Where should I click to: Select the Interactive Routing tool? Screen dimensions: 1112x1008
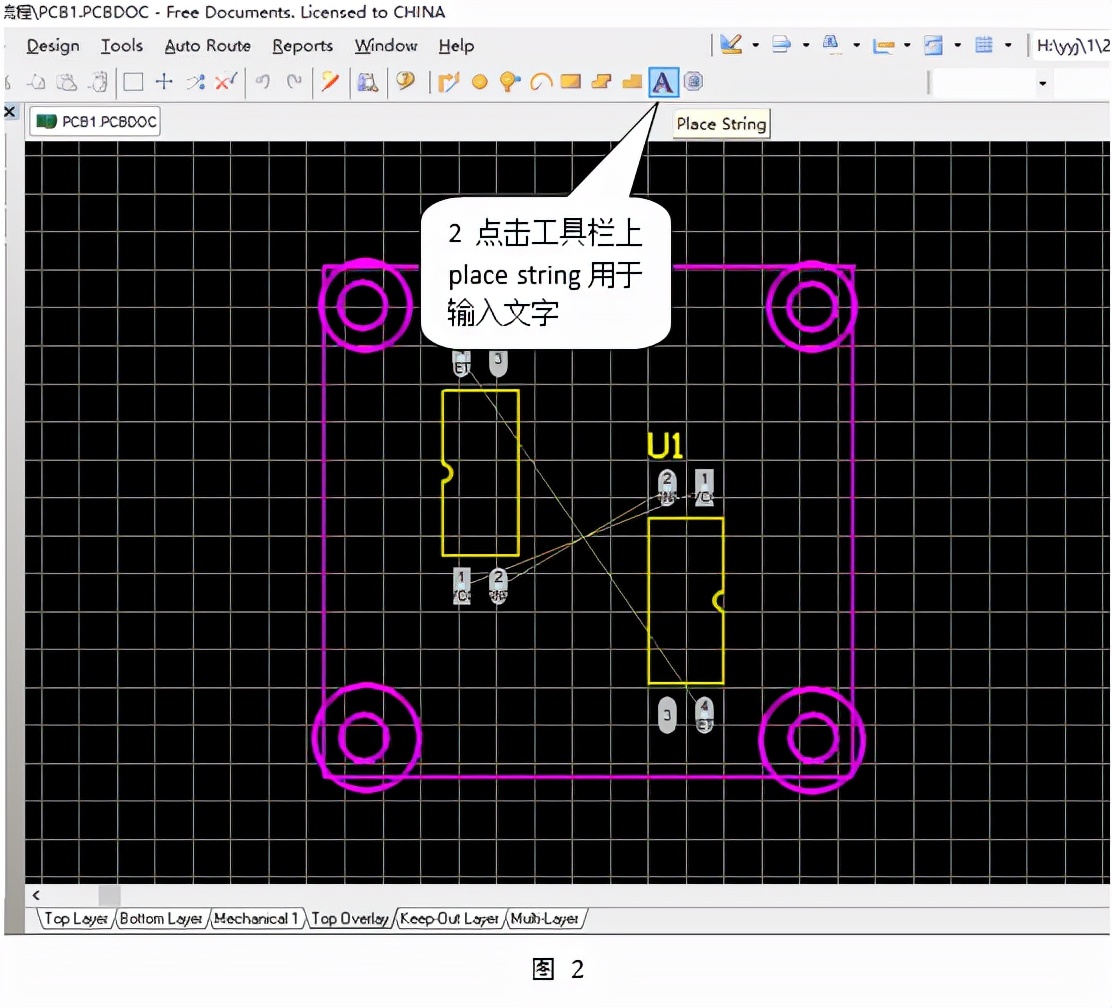(447, 82)
